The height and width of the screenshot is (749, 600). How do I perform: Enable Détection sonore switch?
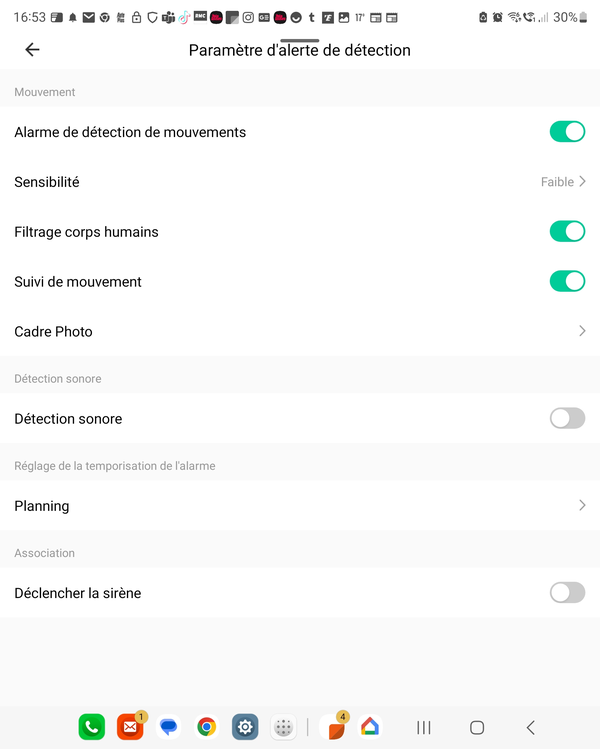click(567, 418)
